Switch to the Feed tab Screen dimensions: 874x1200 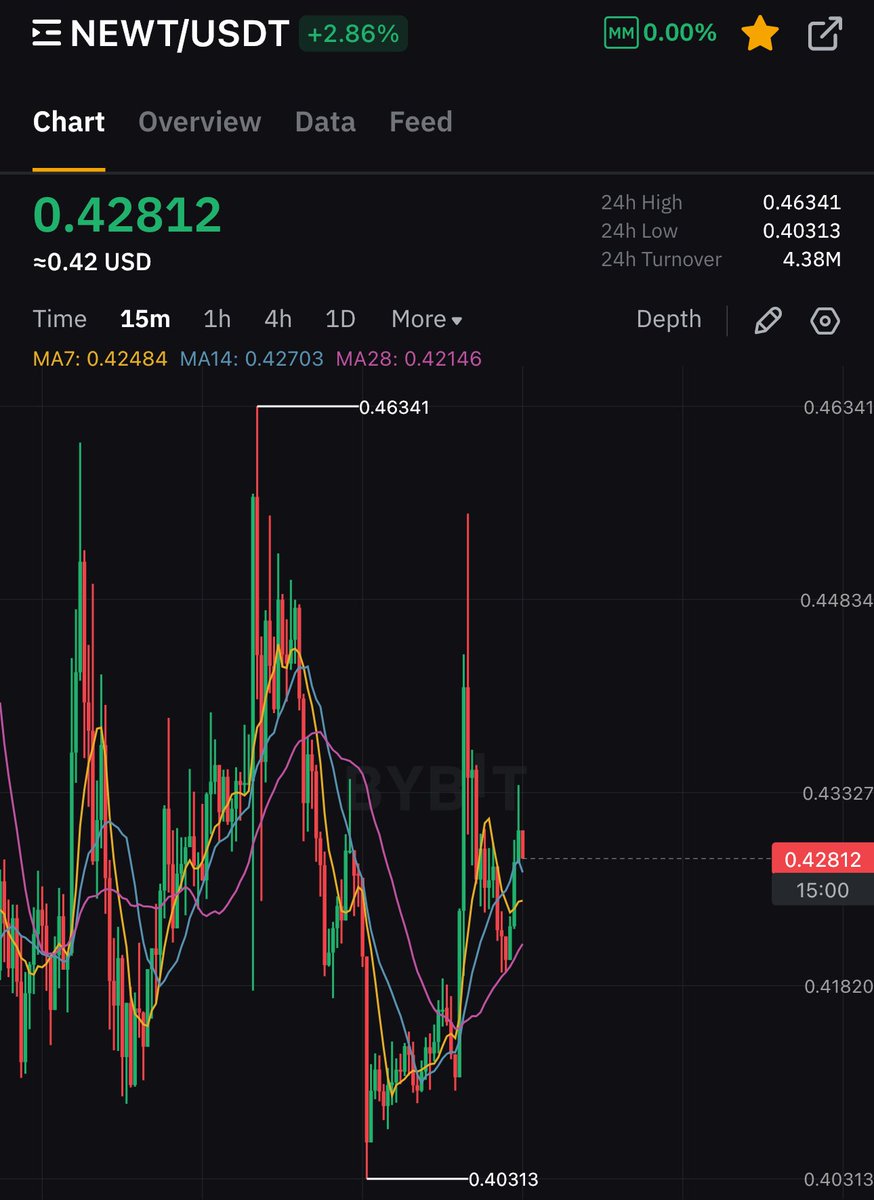pos(421,122)
